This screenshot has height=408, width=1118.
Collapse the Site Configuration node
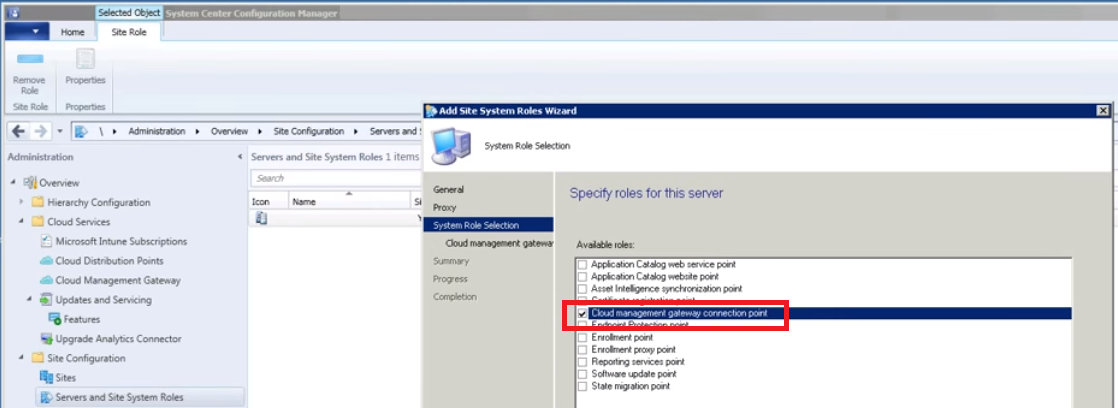pos(22,358)
